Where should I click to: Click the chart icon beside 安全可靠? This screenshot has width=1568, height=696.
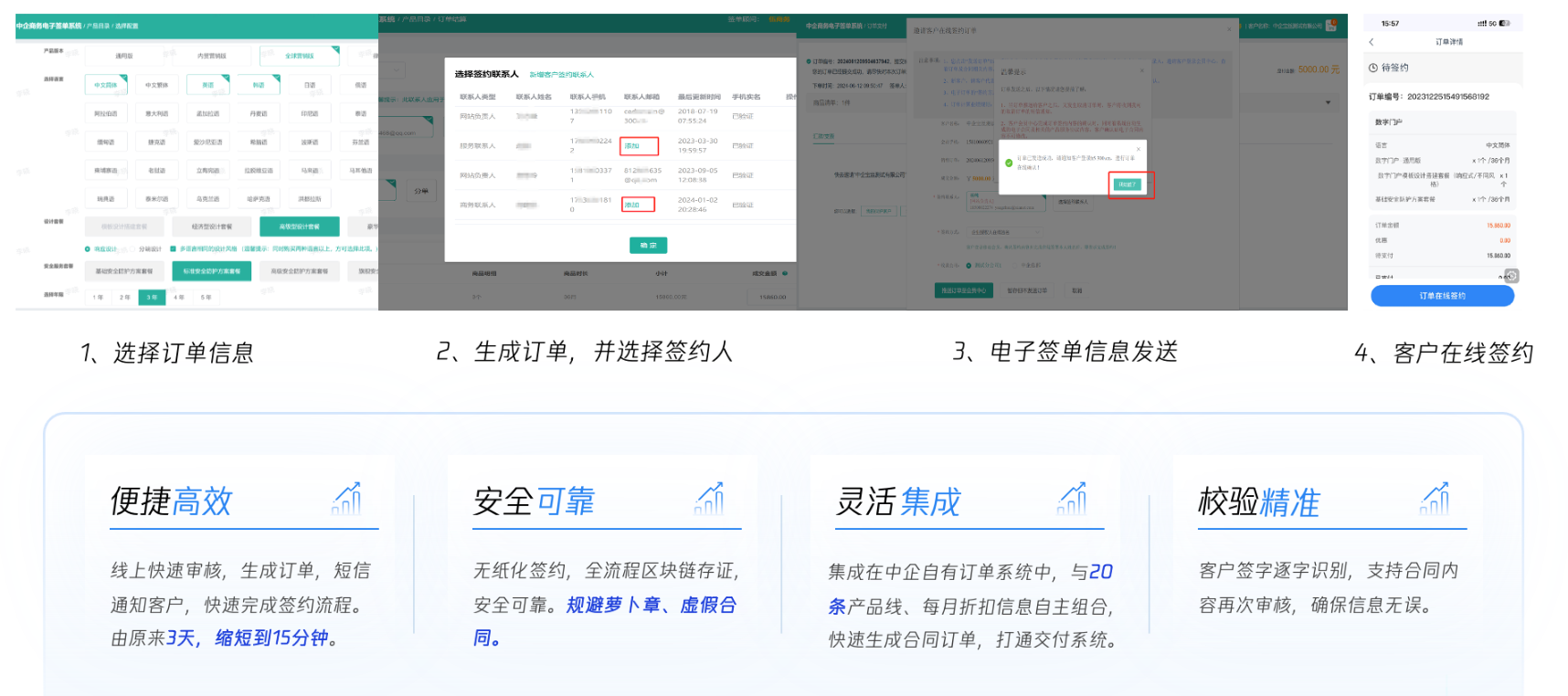point(710,499)
